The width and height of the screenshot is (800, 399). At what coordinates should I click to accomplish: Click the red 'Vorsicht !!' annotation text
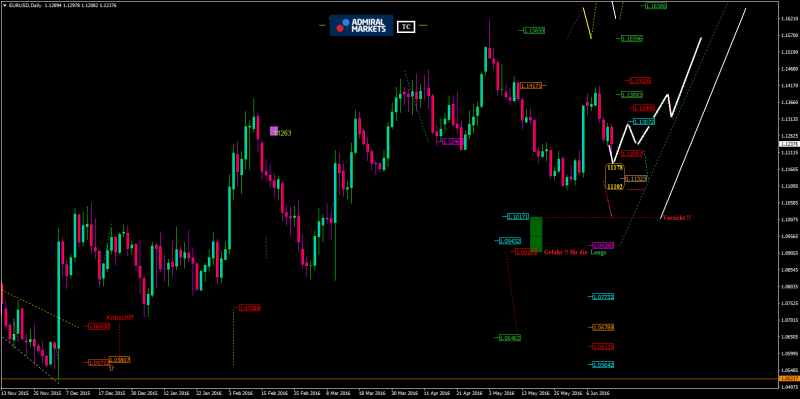pyautogui.click(x=676, y=218)
